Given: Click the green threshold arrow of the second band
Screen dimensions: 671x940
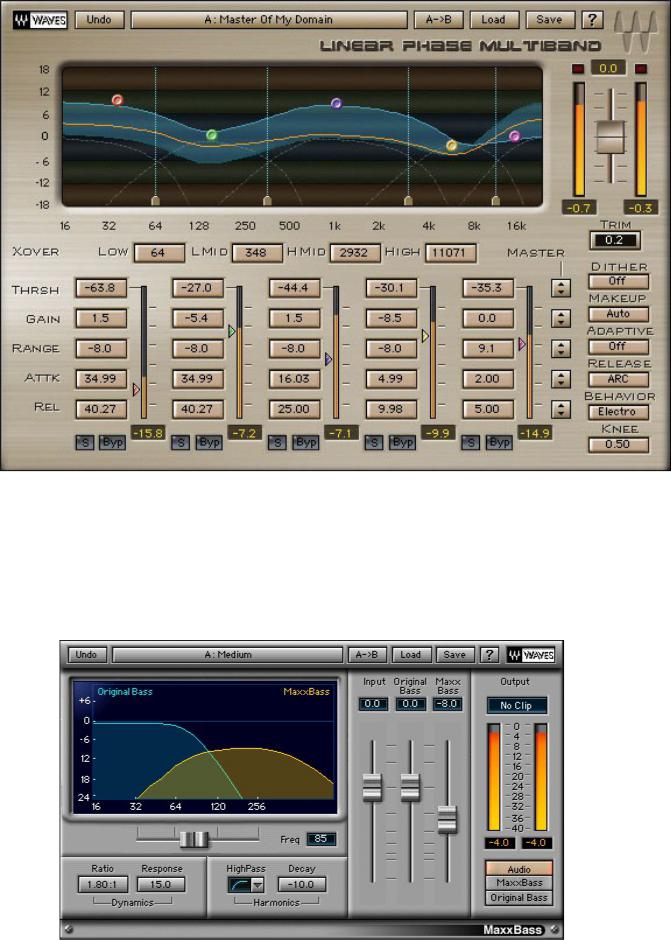Looking at the screenshot, I should 232,331.
